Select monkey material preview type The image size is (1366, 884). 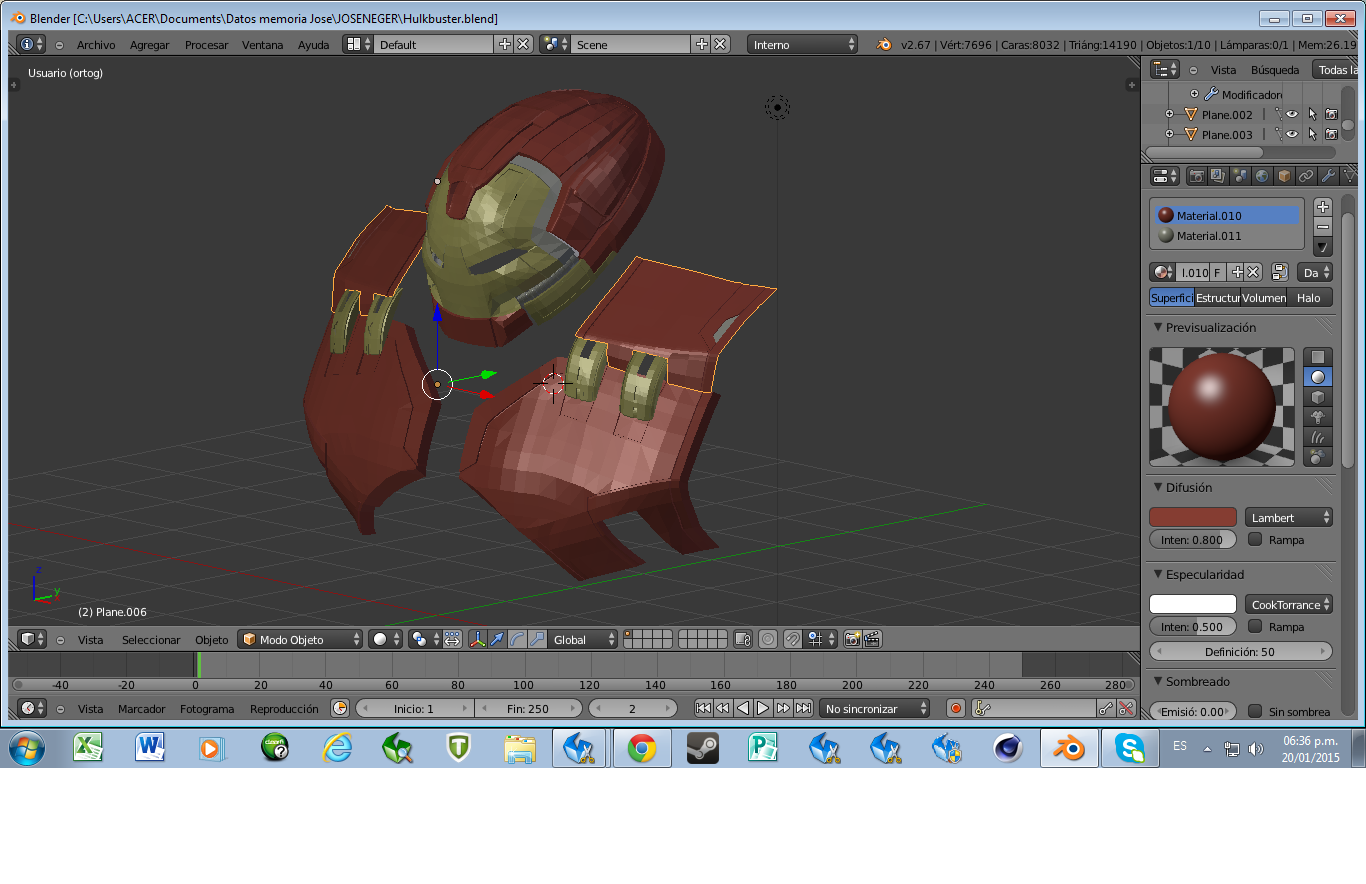(x=1318, y=417)
